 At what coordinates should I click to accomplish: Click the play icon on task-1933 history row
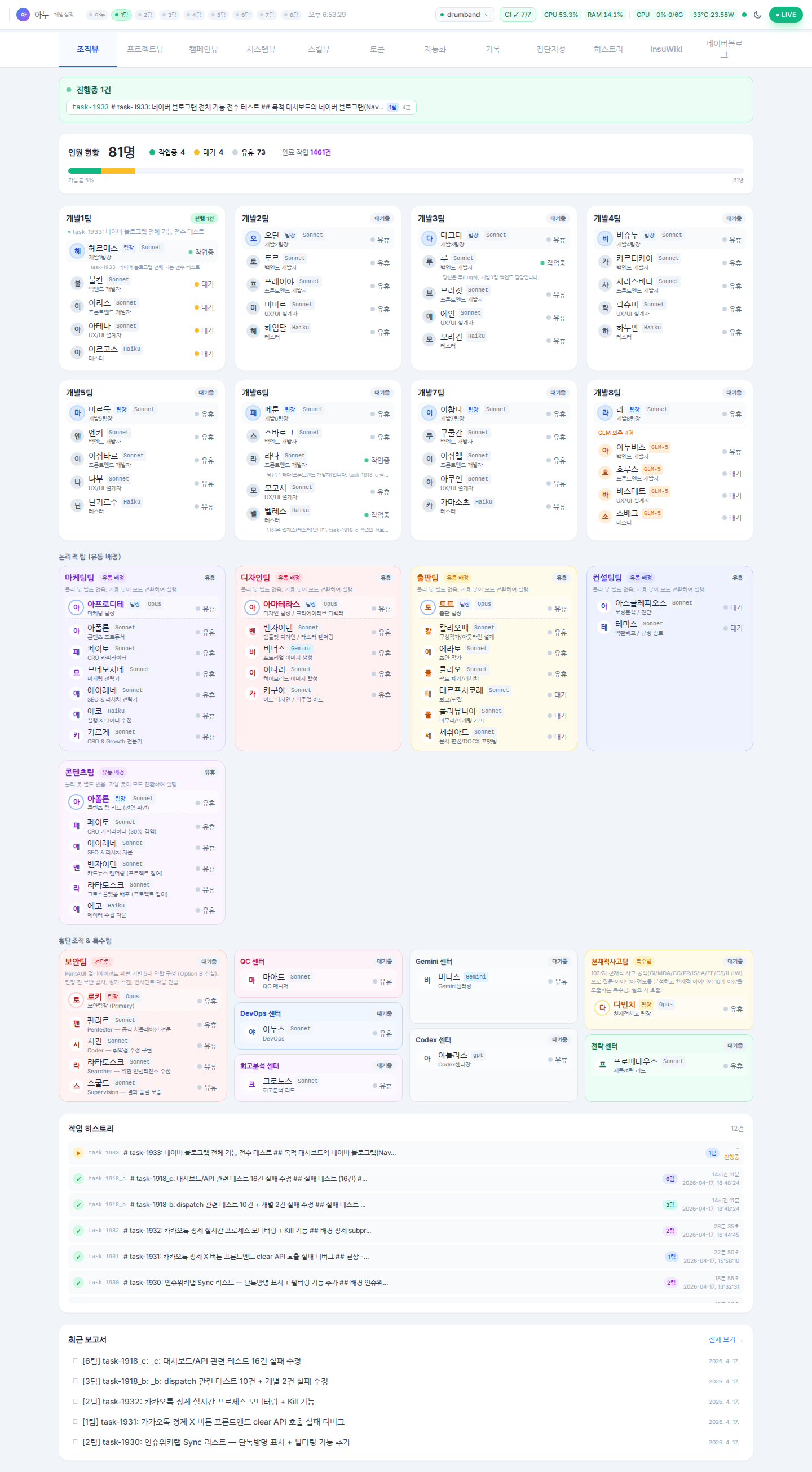point(78,1153)
